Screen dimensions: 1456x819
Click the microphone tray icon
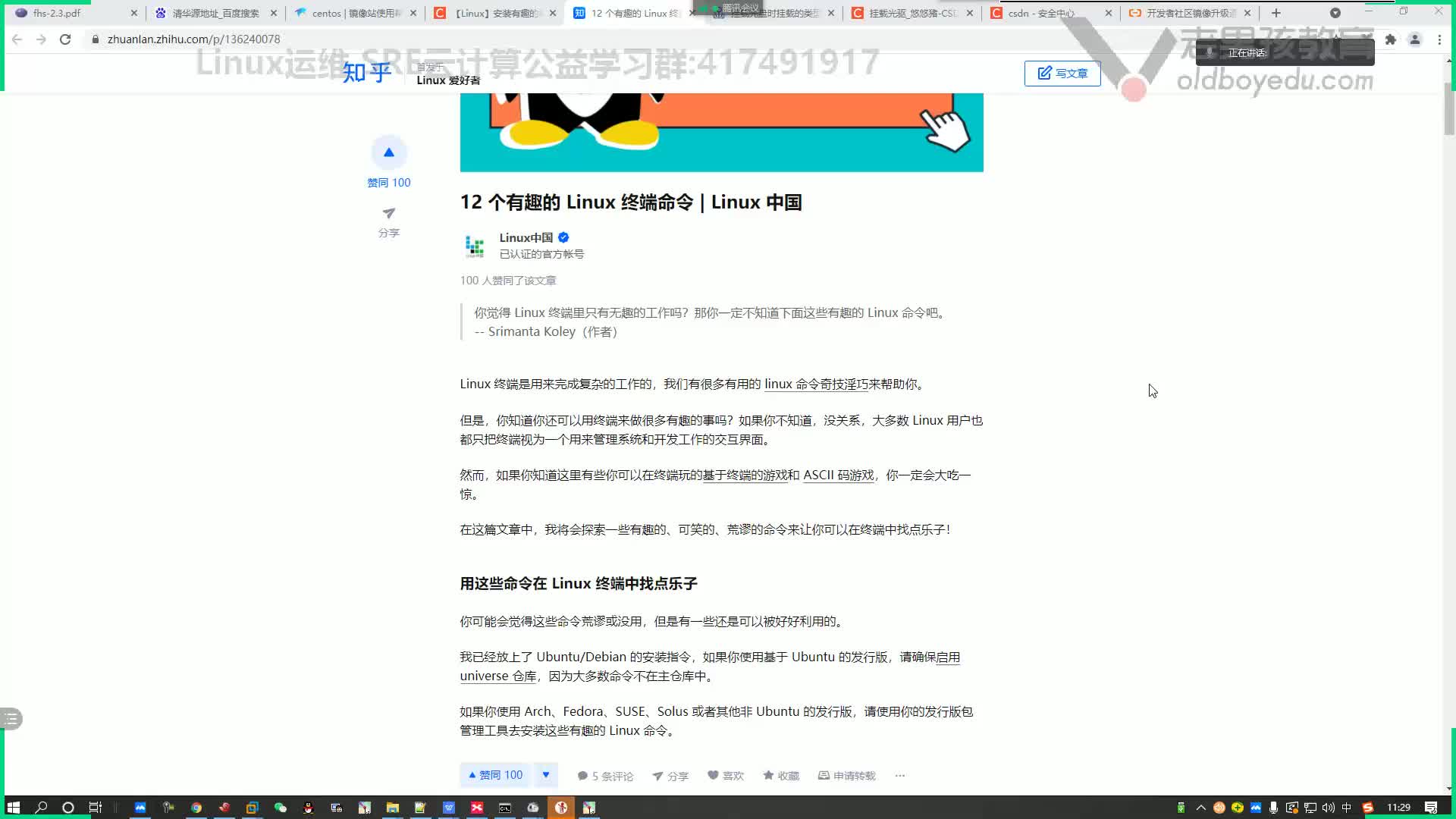tap(1274, 808)
